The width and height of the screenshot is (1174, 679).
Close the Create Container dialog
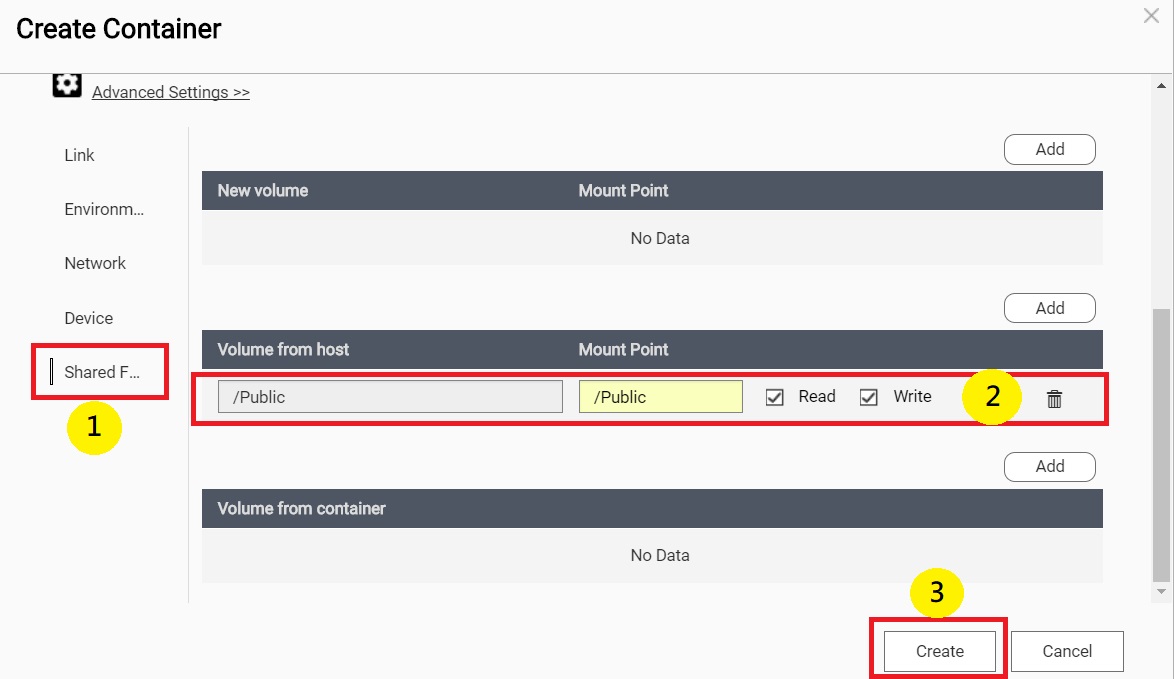tap(1151, 15)
